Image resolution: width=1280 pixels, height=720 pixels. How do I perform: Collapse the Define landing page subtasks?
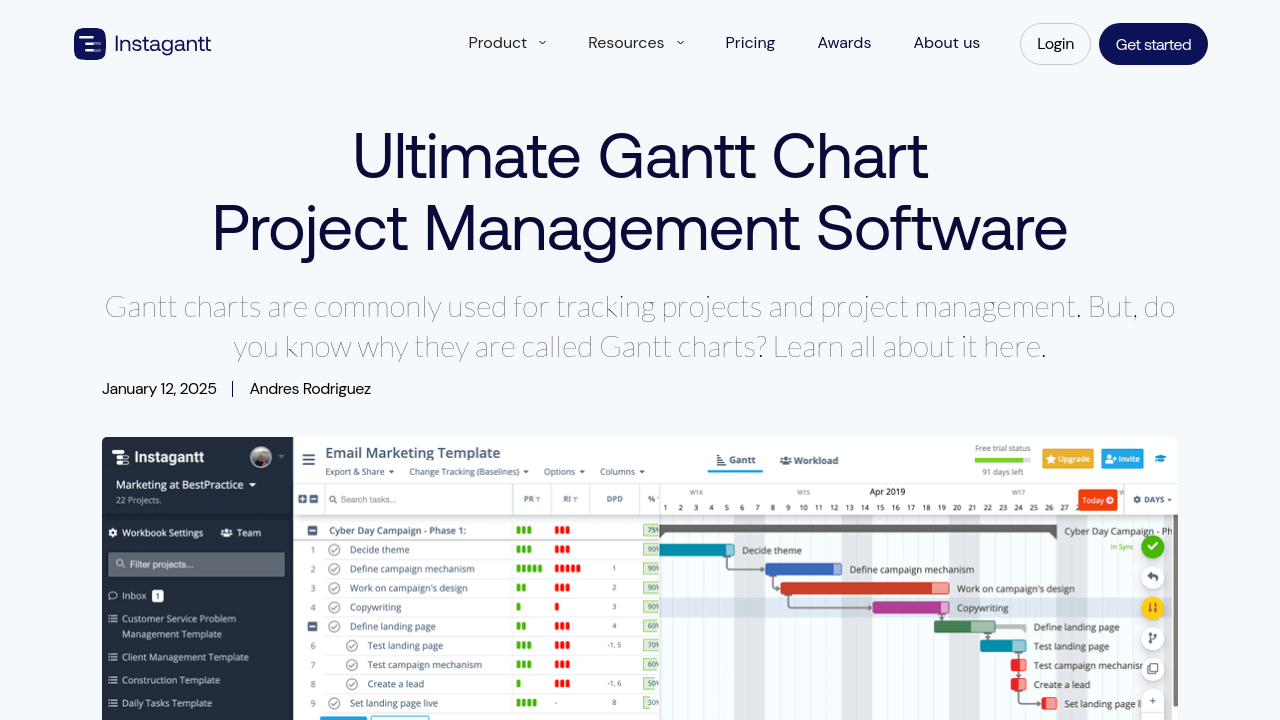[312, 626]
